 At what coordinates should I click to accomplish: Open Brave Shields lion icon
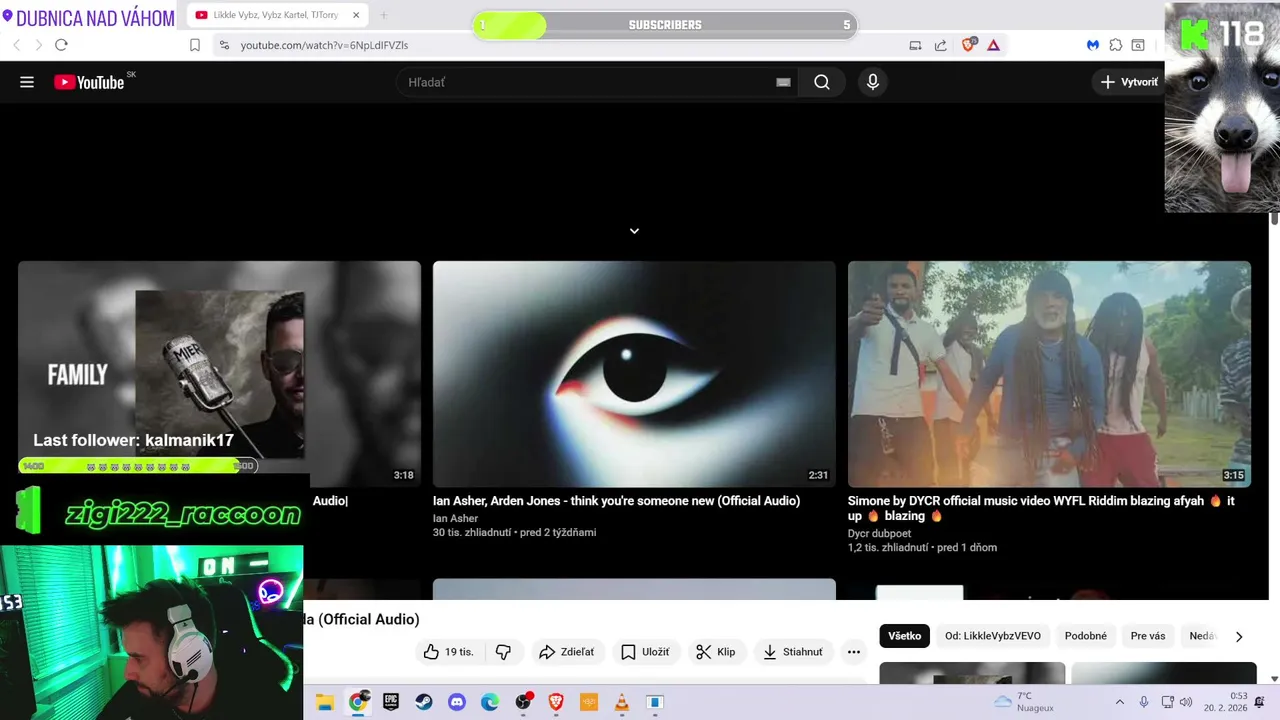968,45
